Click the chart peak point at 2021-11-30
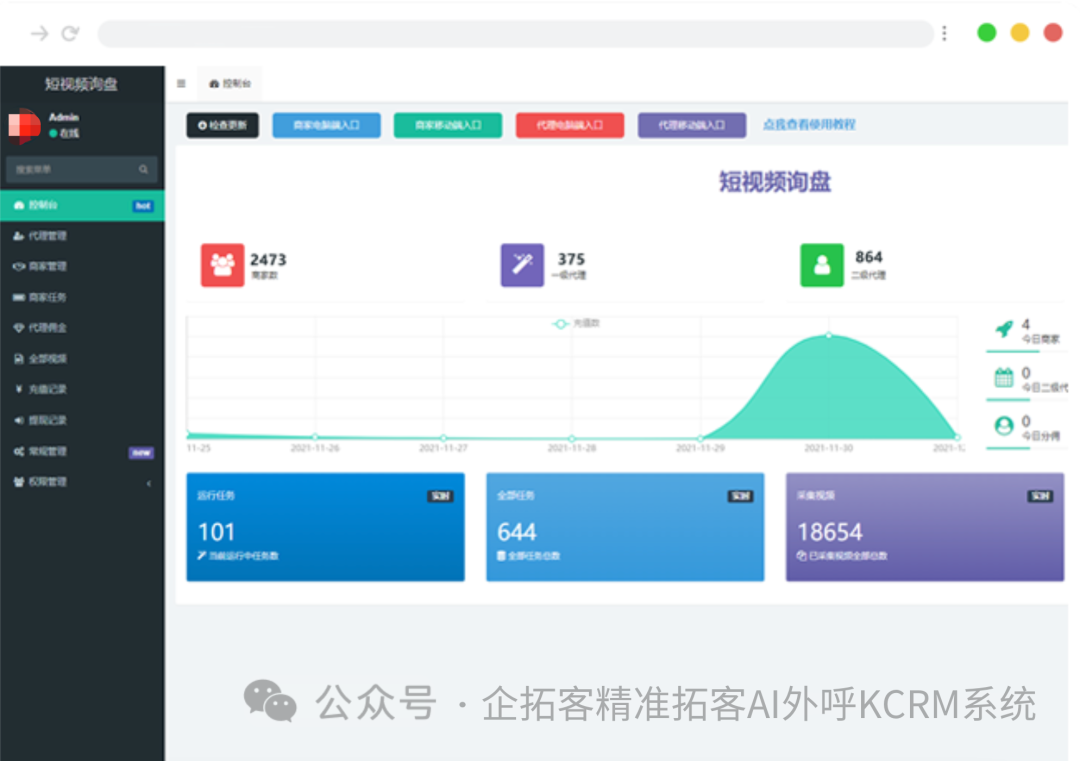Viewport: 1080px width, 761px height. (829, 335)
